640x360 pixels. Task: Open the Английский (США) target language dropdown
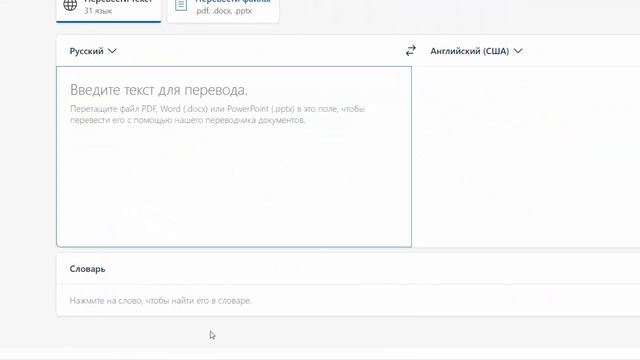click(476, 51)
